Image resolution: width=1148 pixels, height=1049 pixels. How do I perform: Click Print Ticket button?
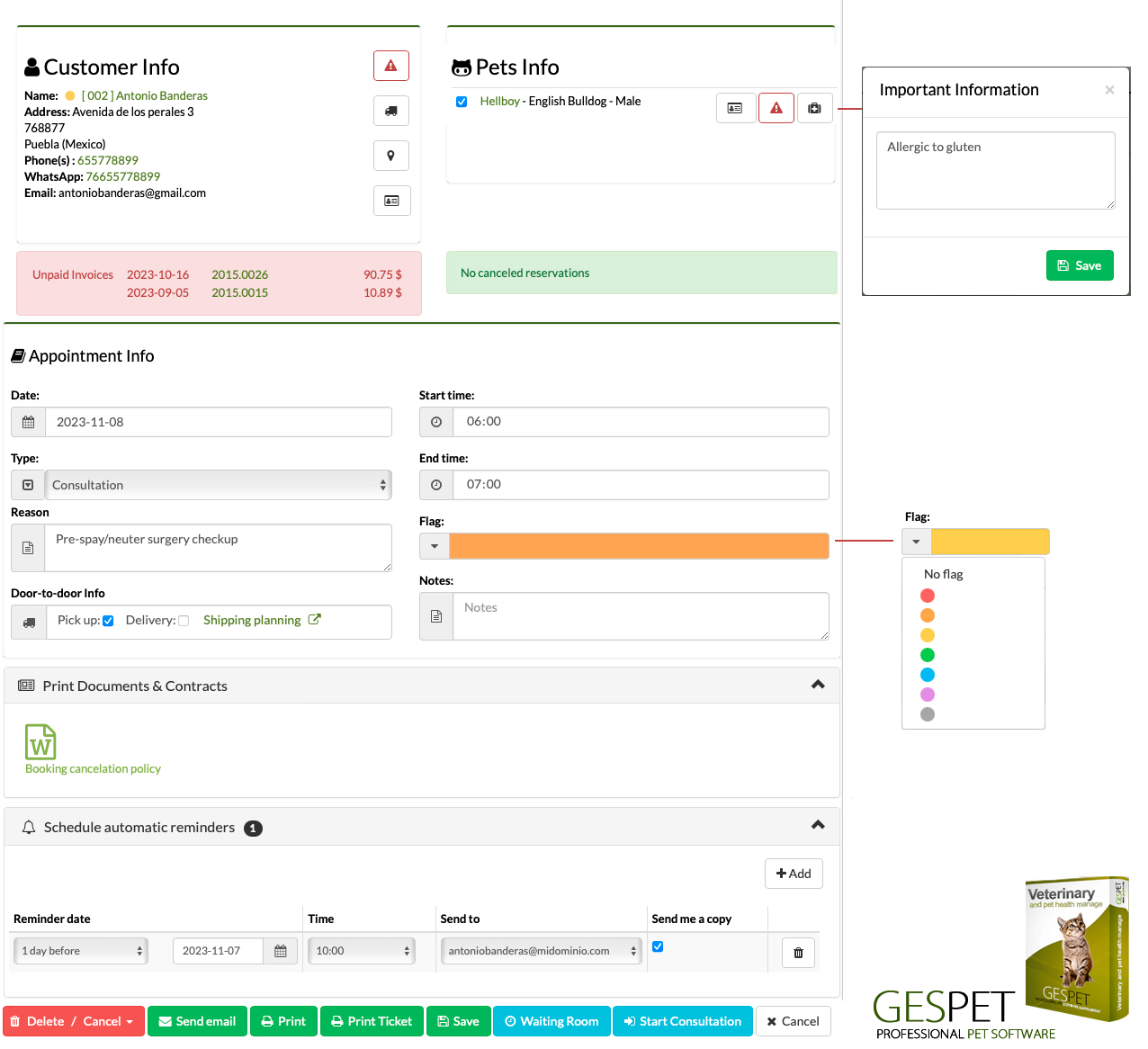pos(372,1021)
